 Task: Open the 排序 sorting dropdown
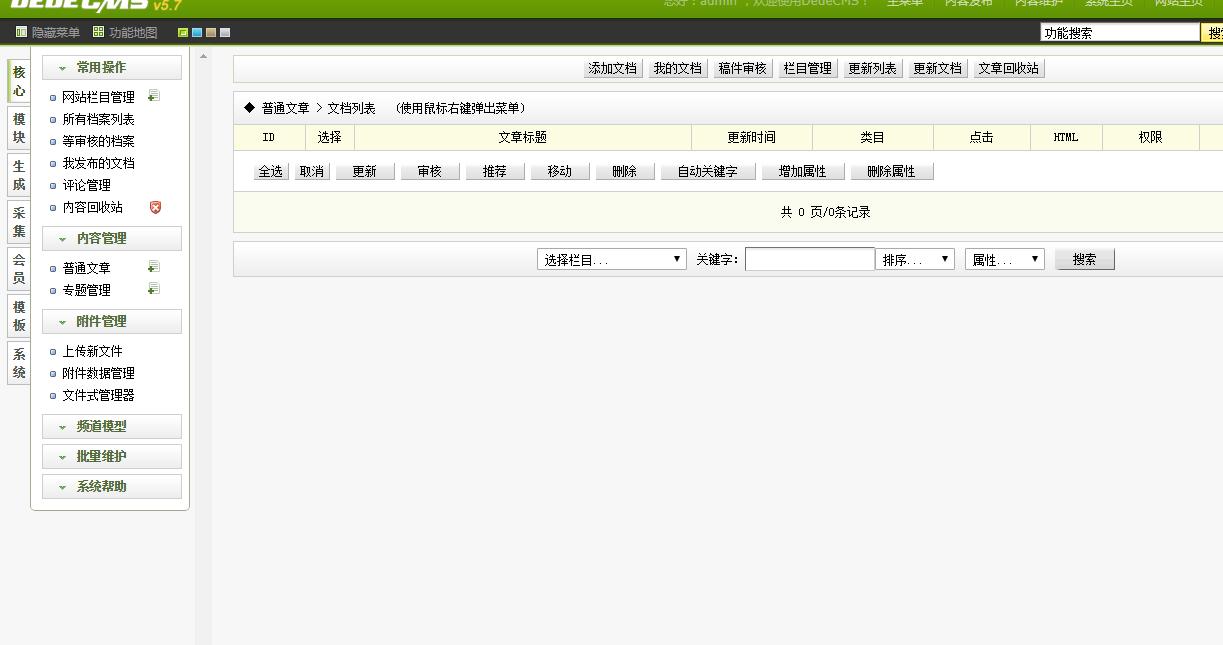point(915,258)
